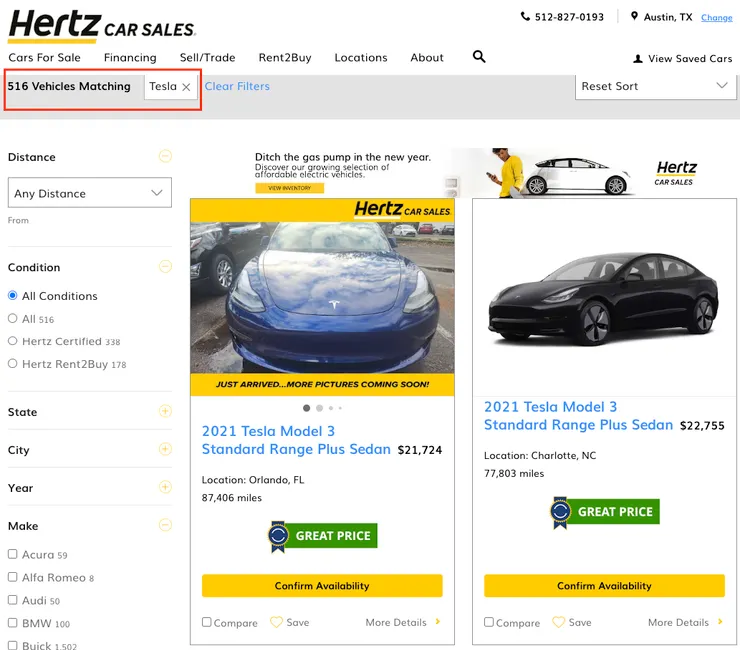This screenshot has width=740, height=650.
Task: Click the black Tesla photo thumbnail
Action: point(604,299)
